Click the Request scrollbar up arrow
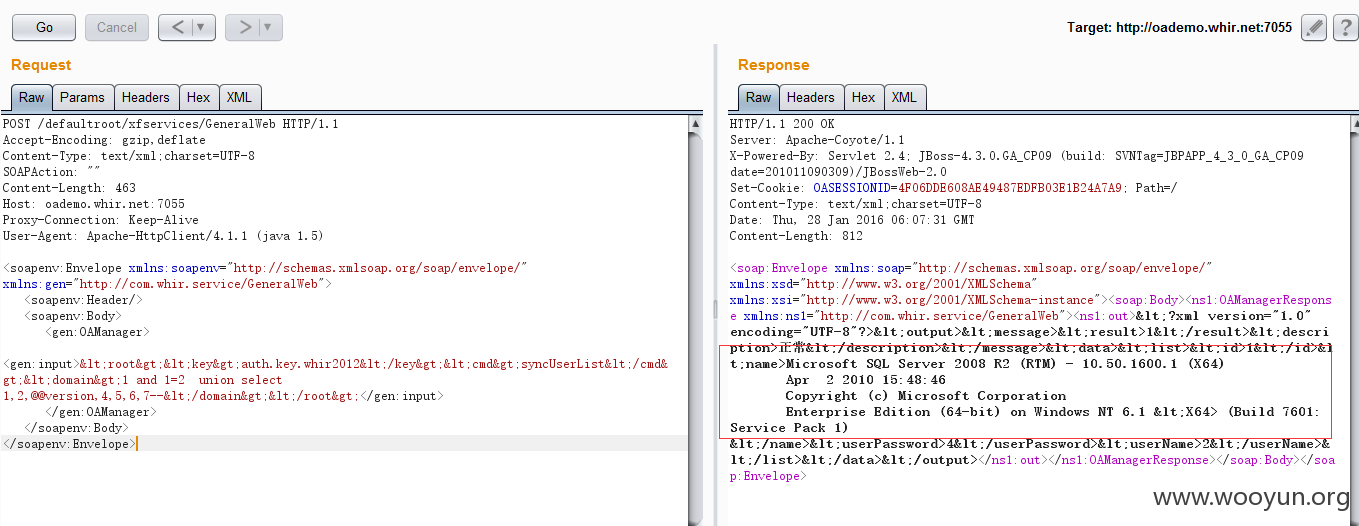 pyautogui.click(x=696, y=122)
